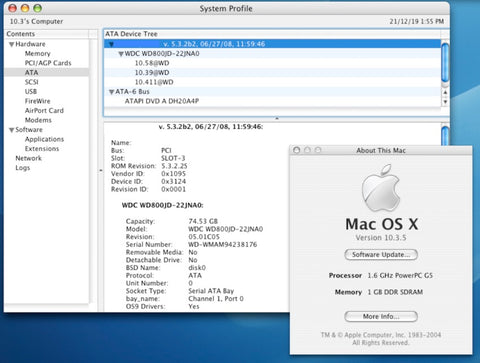Click the device tree scroll down arrow
480x363 pixels.
coord(445,102)
